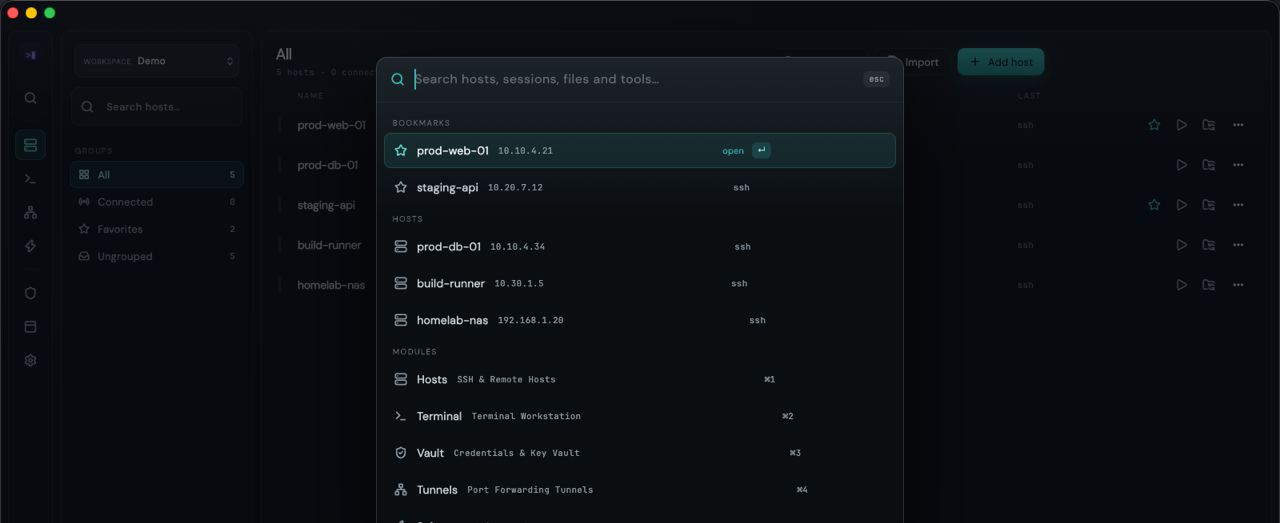This screenshot has height=523, width=1280.
Task: Open file browser for prod-db-01 row
Action: point(1209,165)
